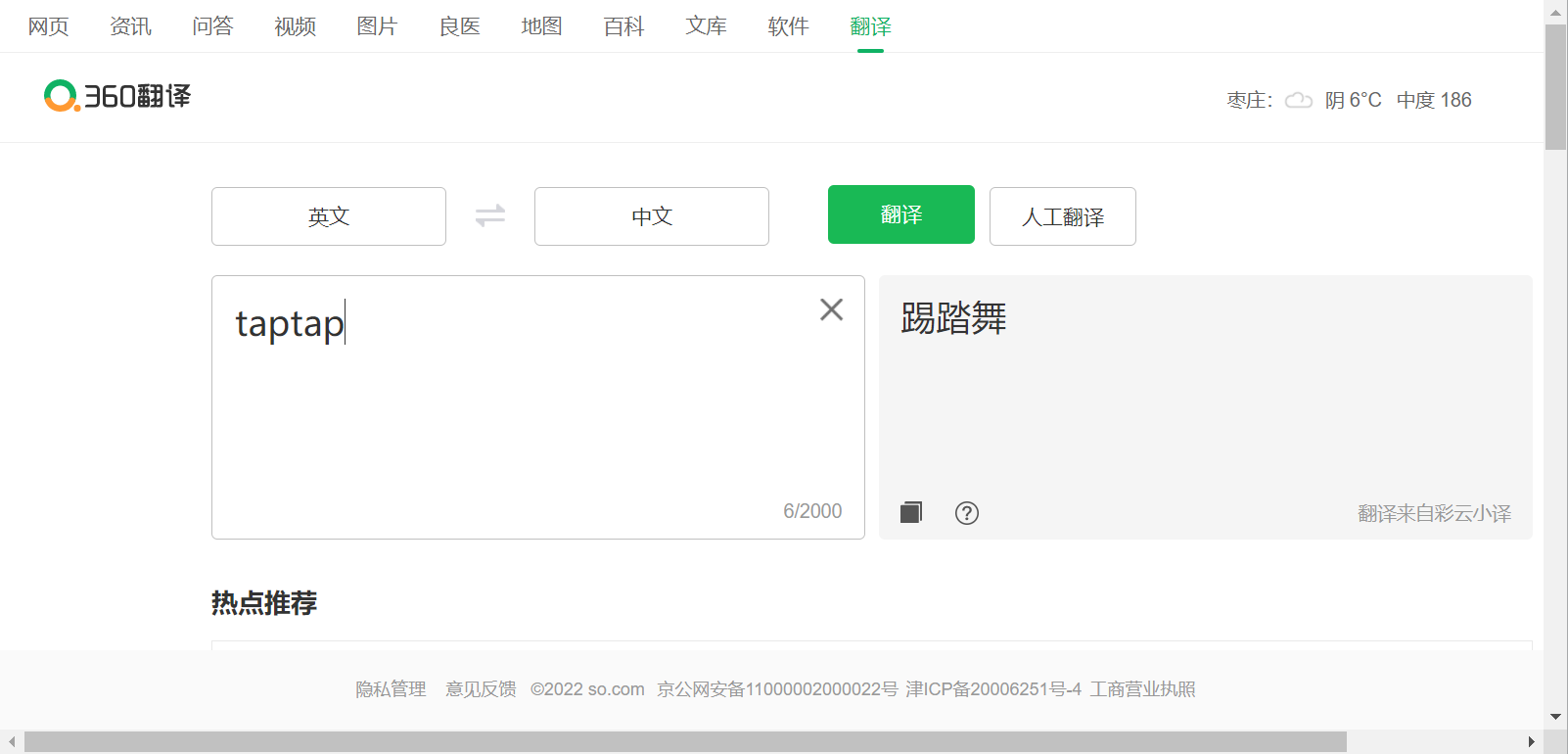Image resolution: width=1568 pixels, height=754 pixels.
Task: Click ©2022 so.com footer link
Action: [x=587, y=689]
